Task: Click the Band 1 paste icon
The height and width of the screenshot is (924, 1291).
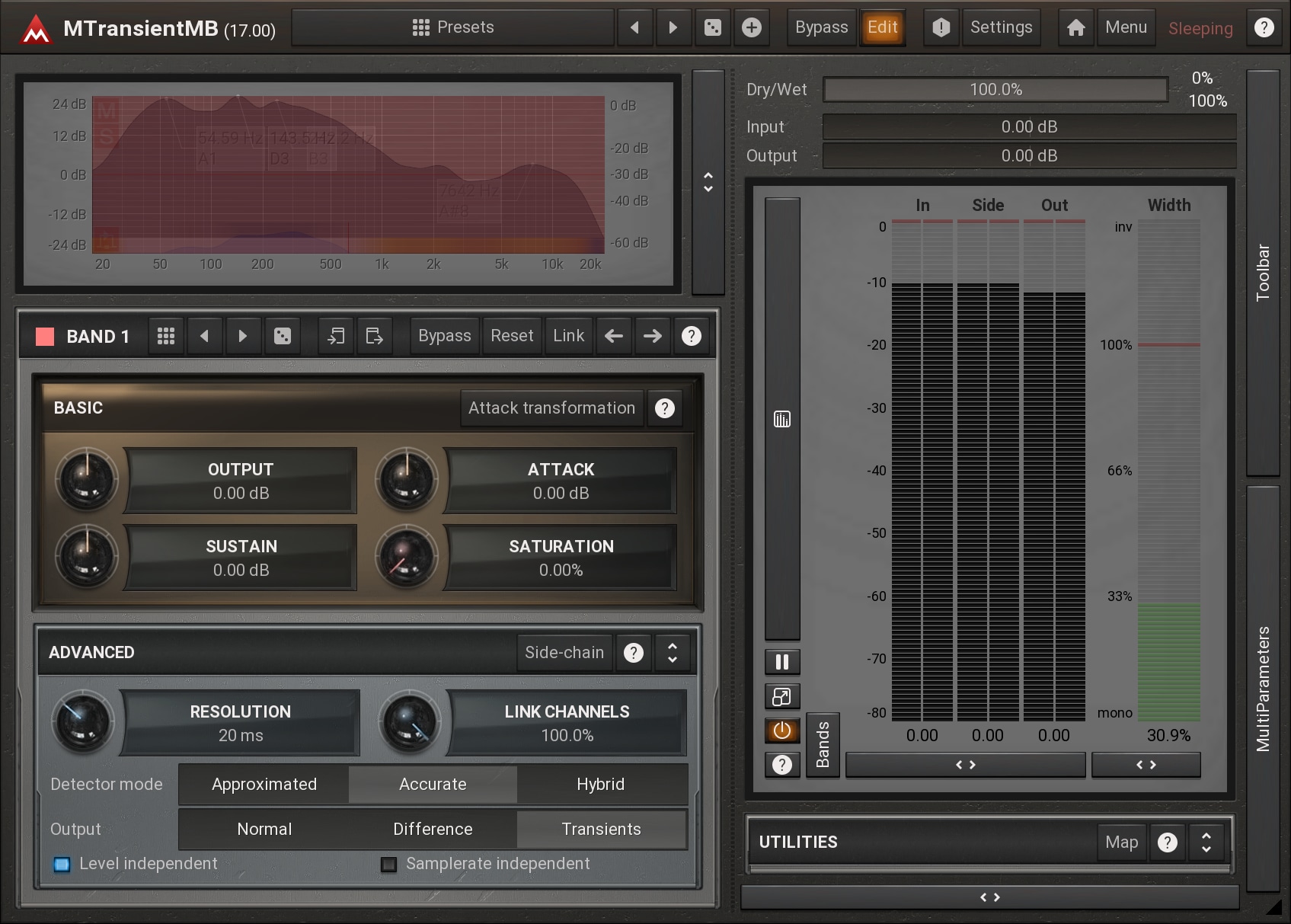Action: 374,336
